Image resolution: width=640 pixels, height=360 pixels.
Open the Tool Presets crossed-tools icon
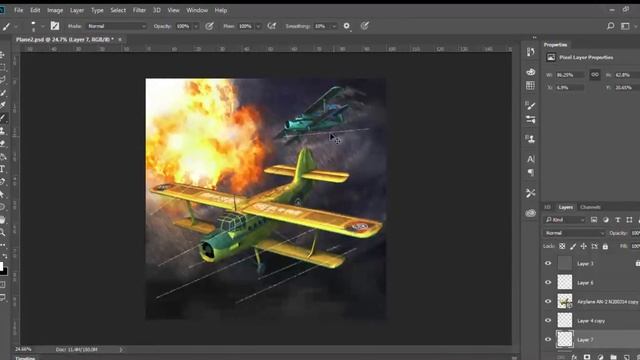[x=531, y=193]
